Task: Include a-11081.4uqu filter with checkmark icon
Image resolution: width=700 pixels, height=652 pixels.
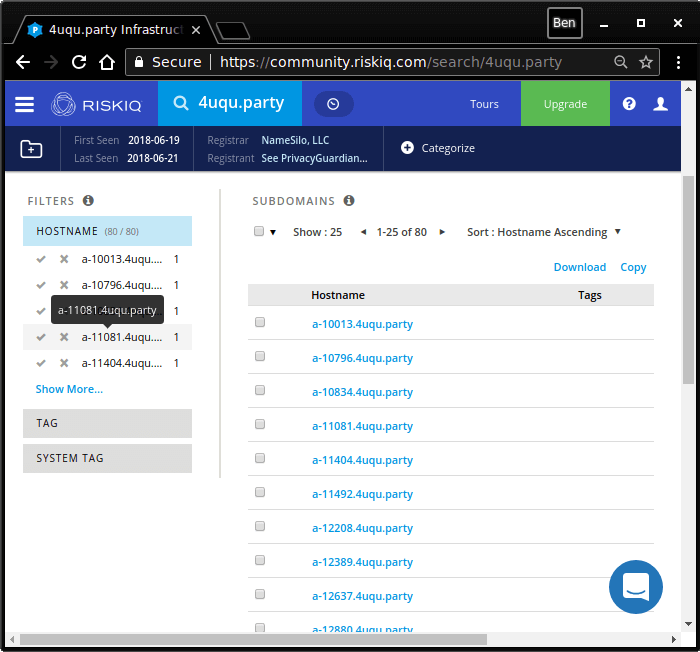Action: [41, 337]
